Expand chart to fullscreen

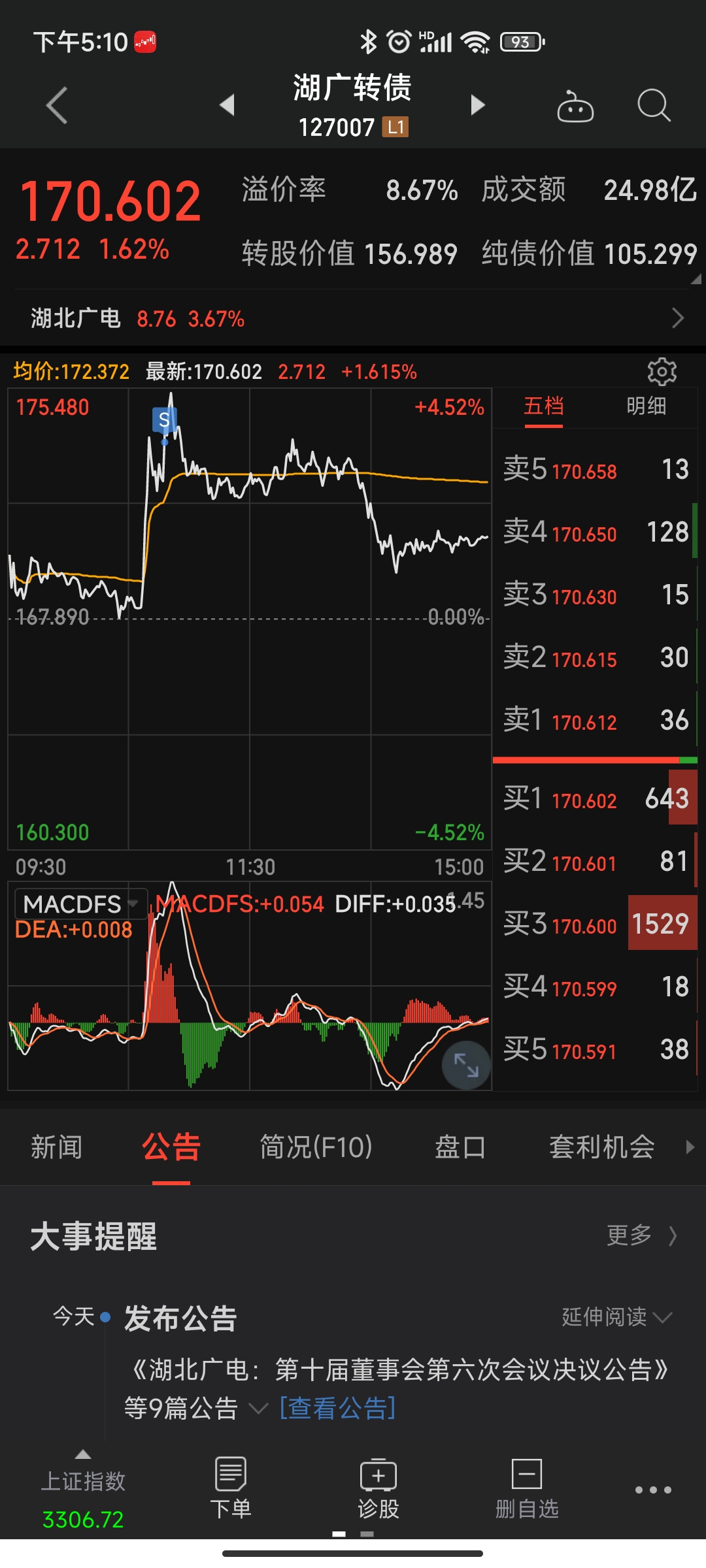click(x=466, y=1065)
